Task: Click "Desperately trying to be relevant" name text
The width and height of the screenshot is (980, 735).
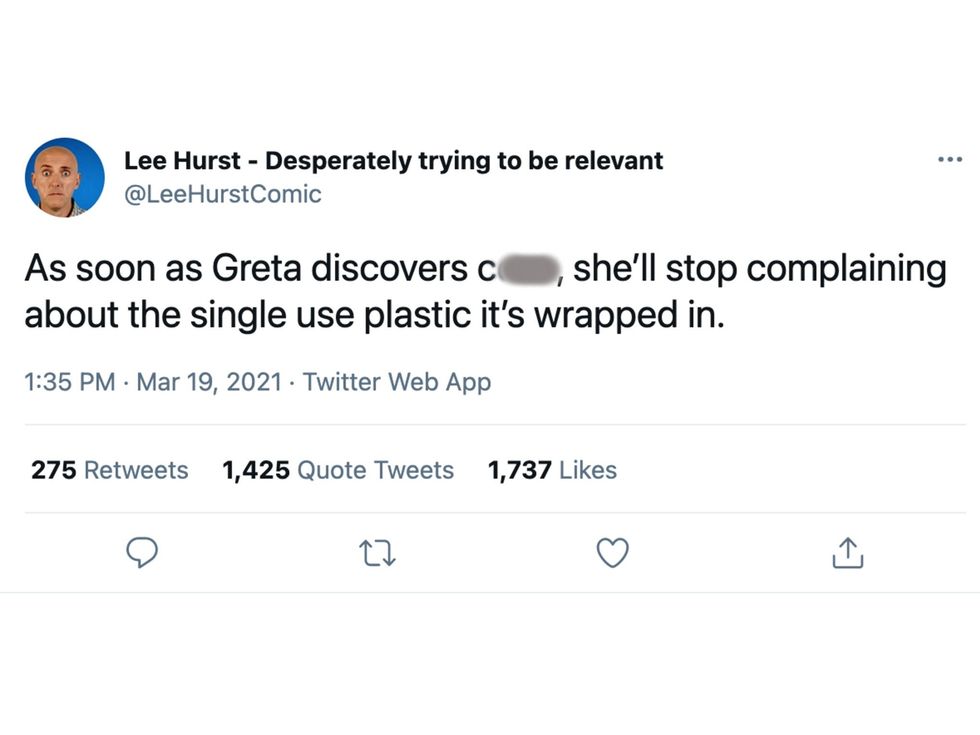Action: tap(464, 160)
